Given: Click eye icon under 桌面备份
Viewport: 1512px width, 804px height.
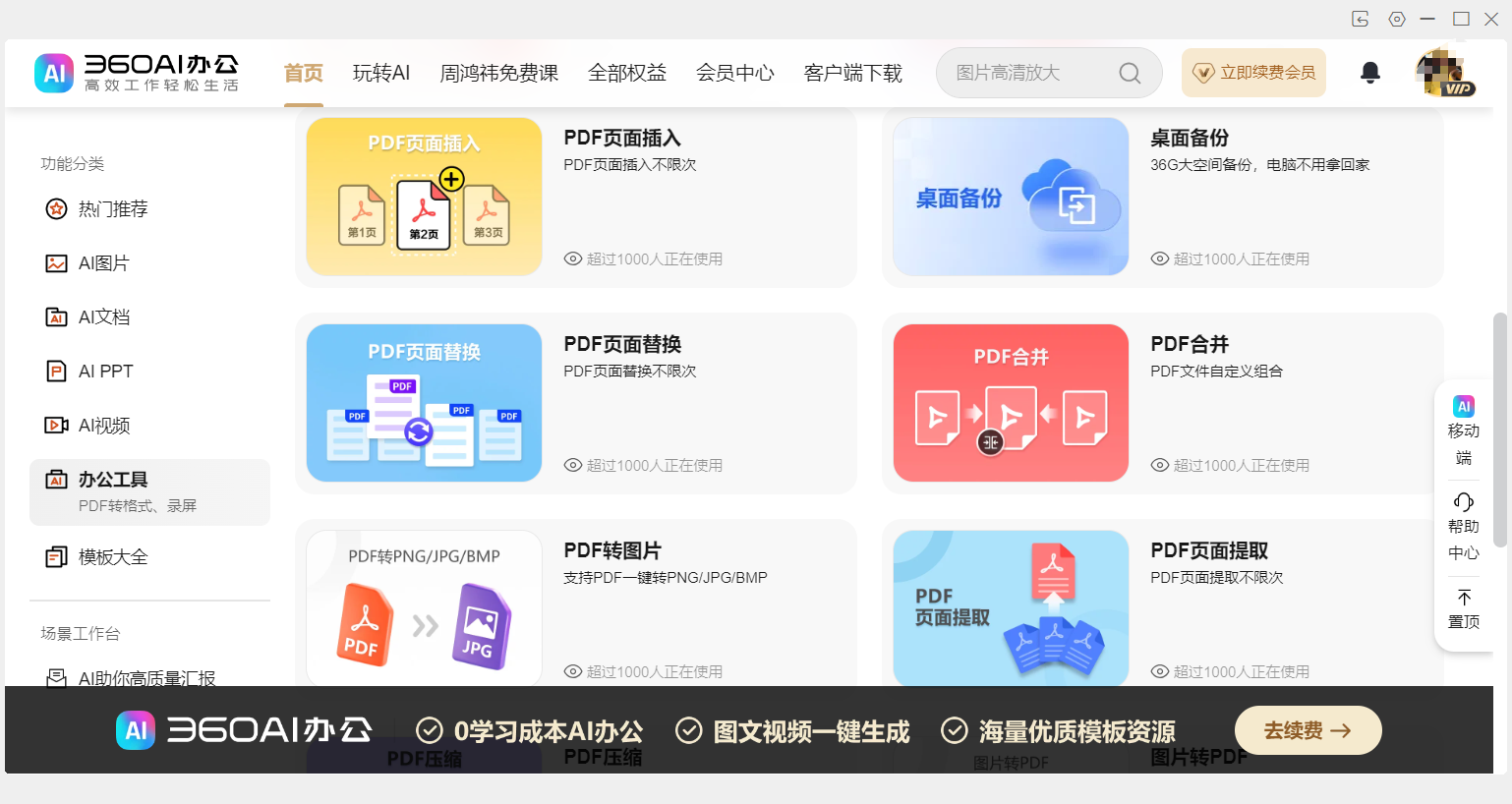Looking at the screenshot, I should tap(1159, 258).
